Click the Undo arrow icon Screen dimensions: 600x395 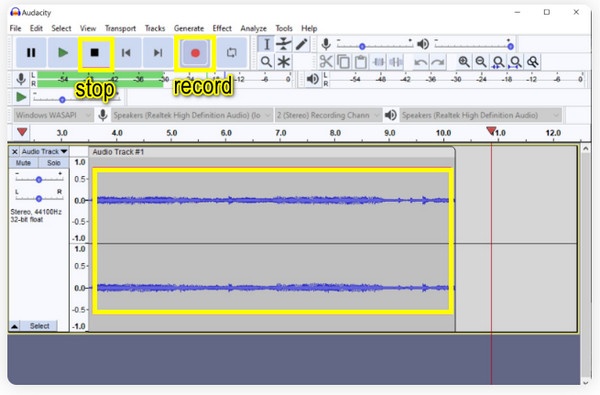(x=421, y=62)
